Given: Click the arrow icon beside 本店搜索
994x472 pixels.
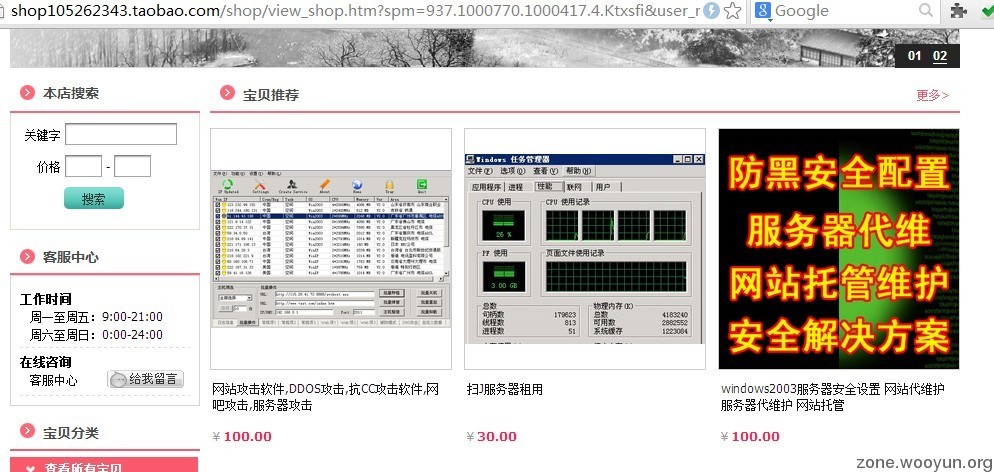Looking at the screenshot, I should pos(27,93).
